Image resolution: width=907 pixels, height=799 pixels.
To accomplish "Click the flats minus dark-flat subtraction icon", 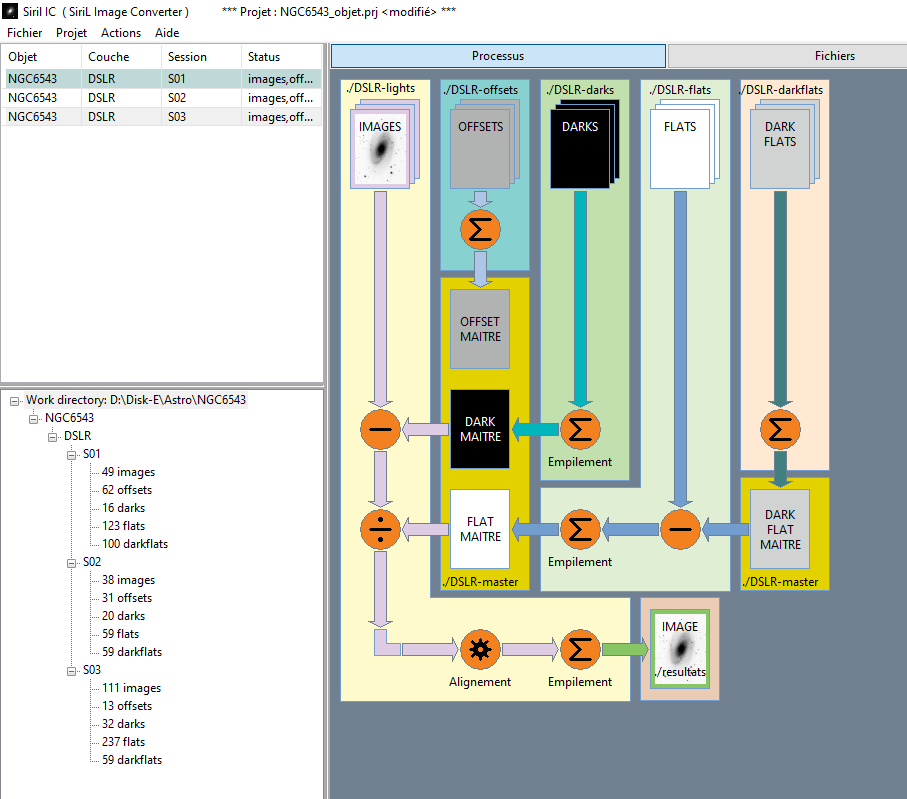I will [680, 529].
